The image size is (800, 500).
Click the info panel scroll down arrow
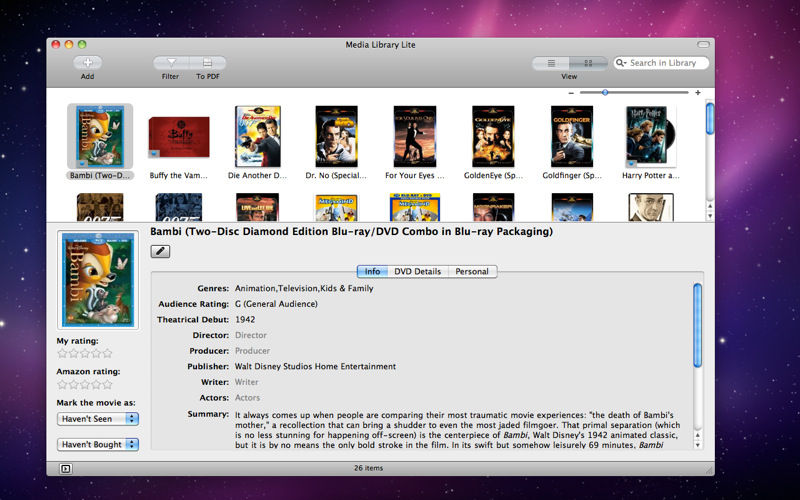click(x=697, y=445)
